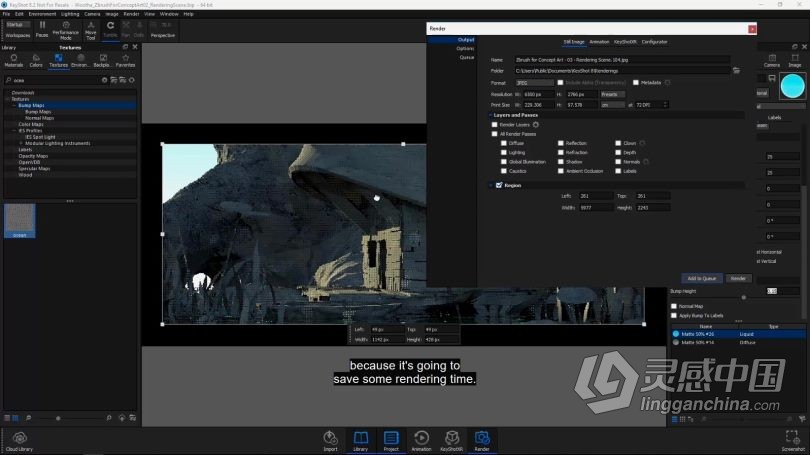Toggle the Library panel from bottom toolbar
Screen dimensions: 810x455
(361, 437)
